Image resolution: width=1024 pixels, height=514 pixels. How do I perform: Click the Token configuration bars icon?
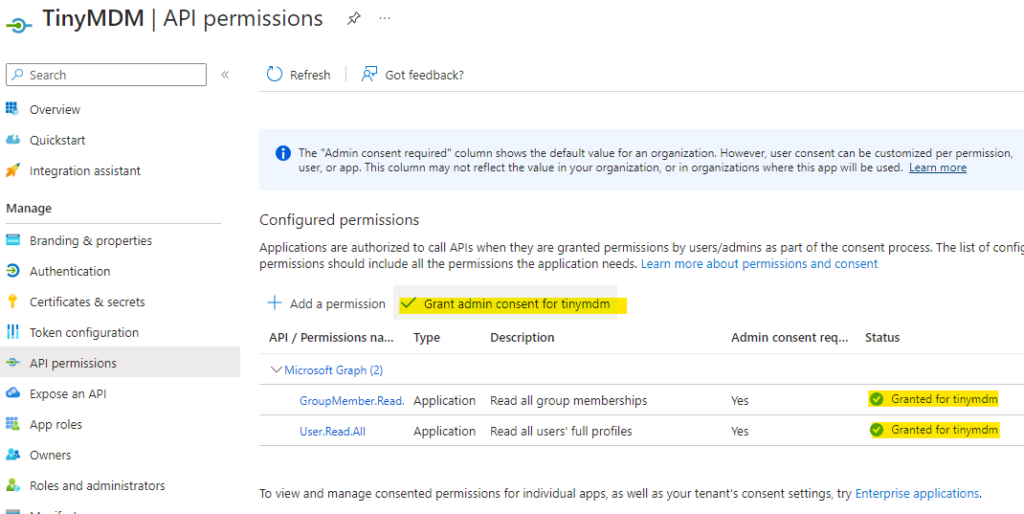point(12,332)
